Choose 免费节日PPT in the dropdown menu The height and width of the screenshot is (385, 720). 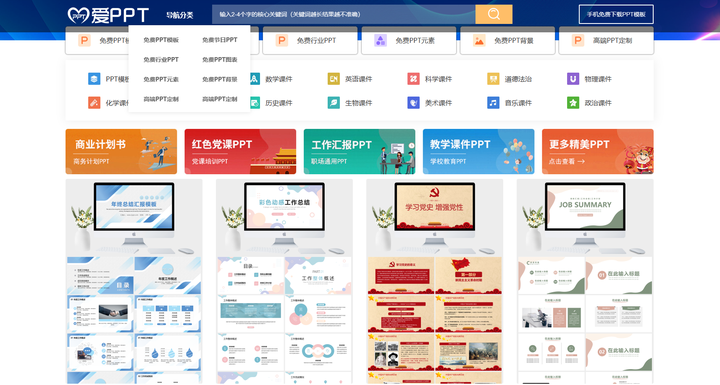point(219,40)
